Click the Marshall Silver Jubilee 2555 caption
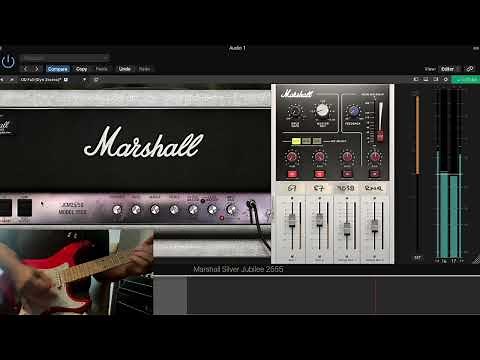This screenshot has height=360, width=480. tap(238, 269)
